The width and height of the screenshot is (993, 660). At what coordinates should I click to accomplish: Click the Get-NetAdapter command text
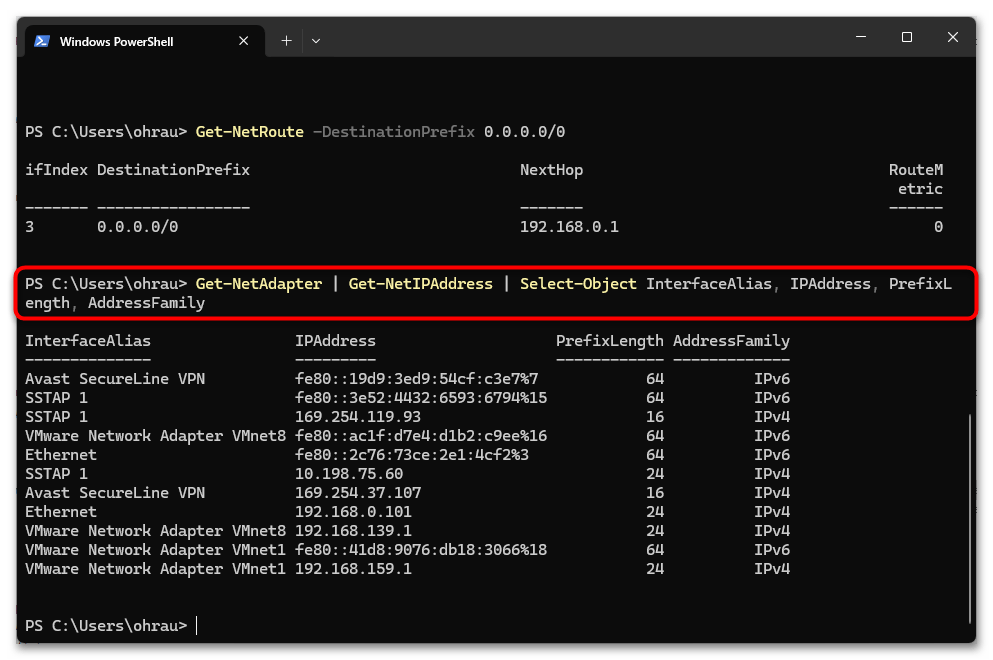(258, 284)
